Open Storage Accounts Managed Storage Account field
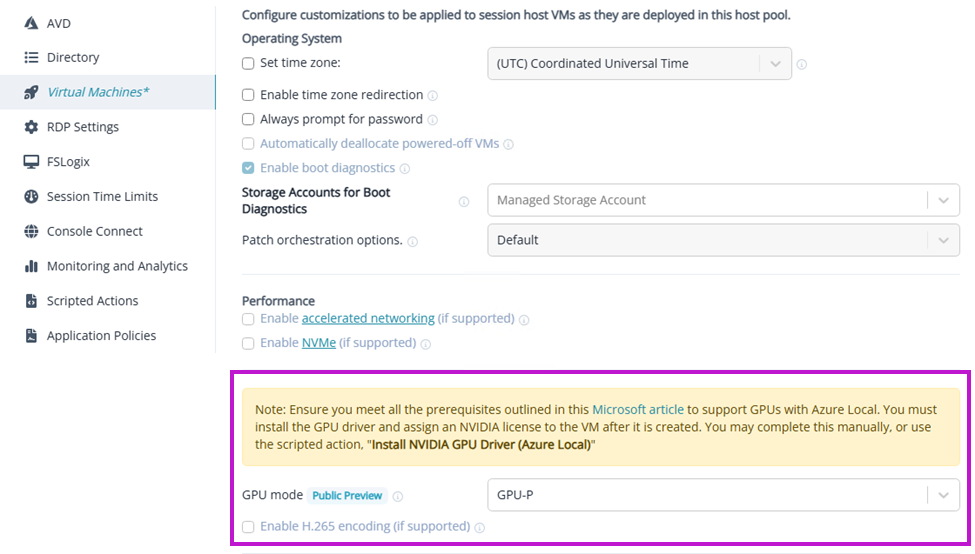 coord(722,200)
